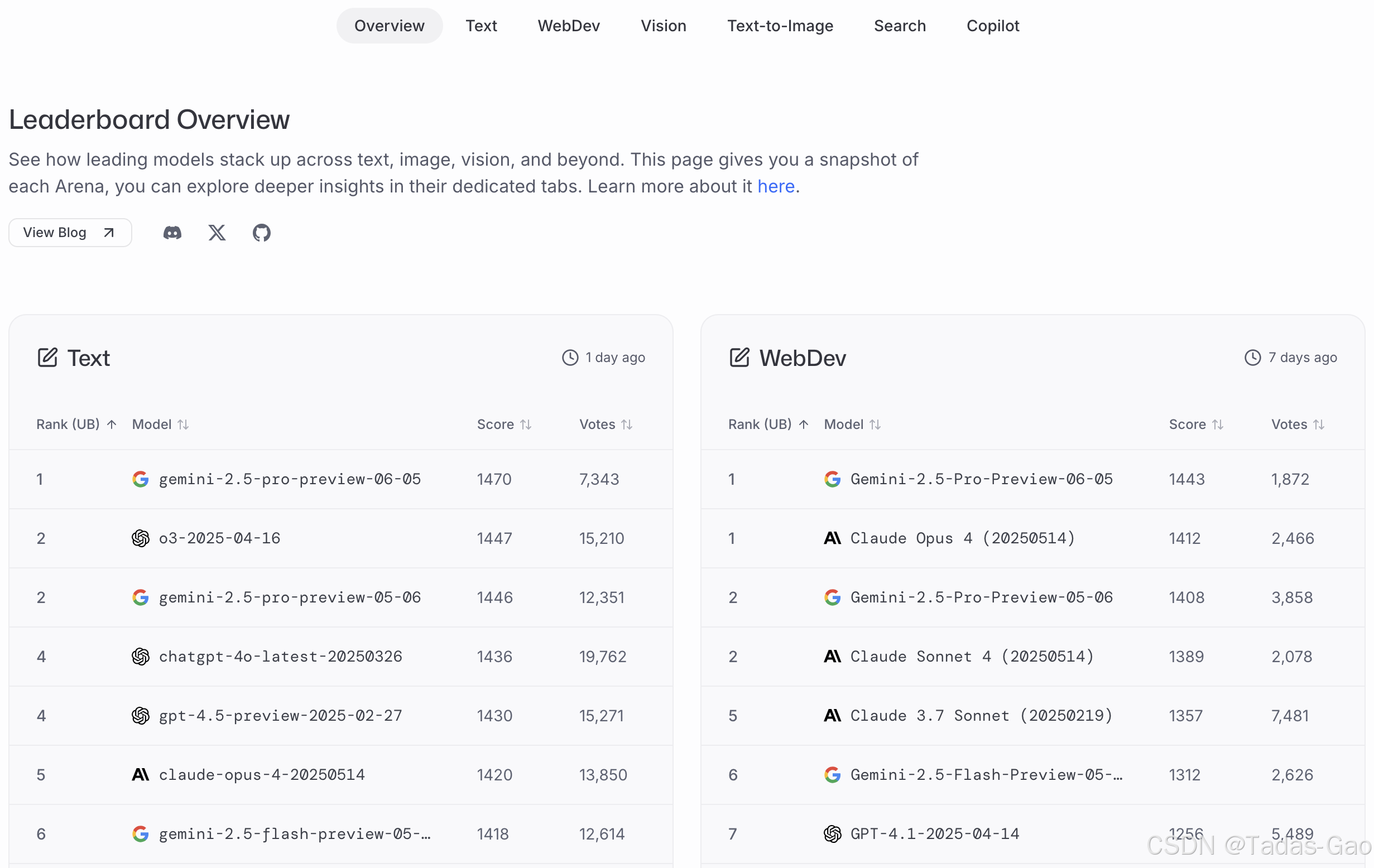Image resolution: width=1374 pixels, height=868 pixels.
Task: Click model name Claude Sonnet 4 (20250514)
Action: (972, 657)
